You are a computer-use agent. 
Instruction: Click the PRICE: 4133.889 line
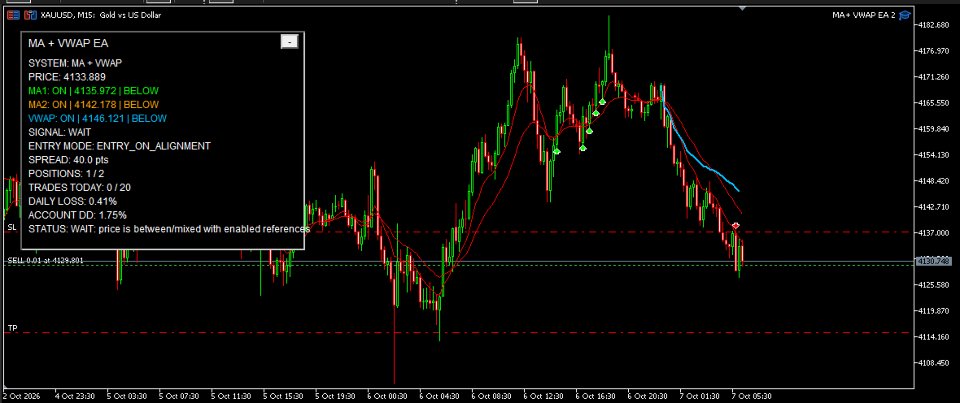tap(67, 77)
